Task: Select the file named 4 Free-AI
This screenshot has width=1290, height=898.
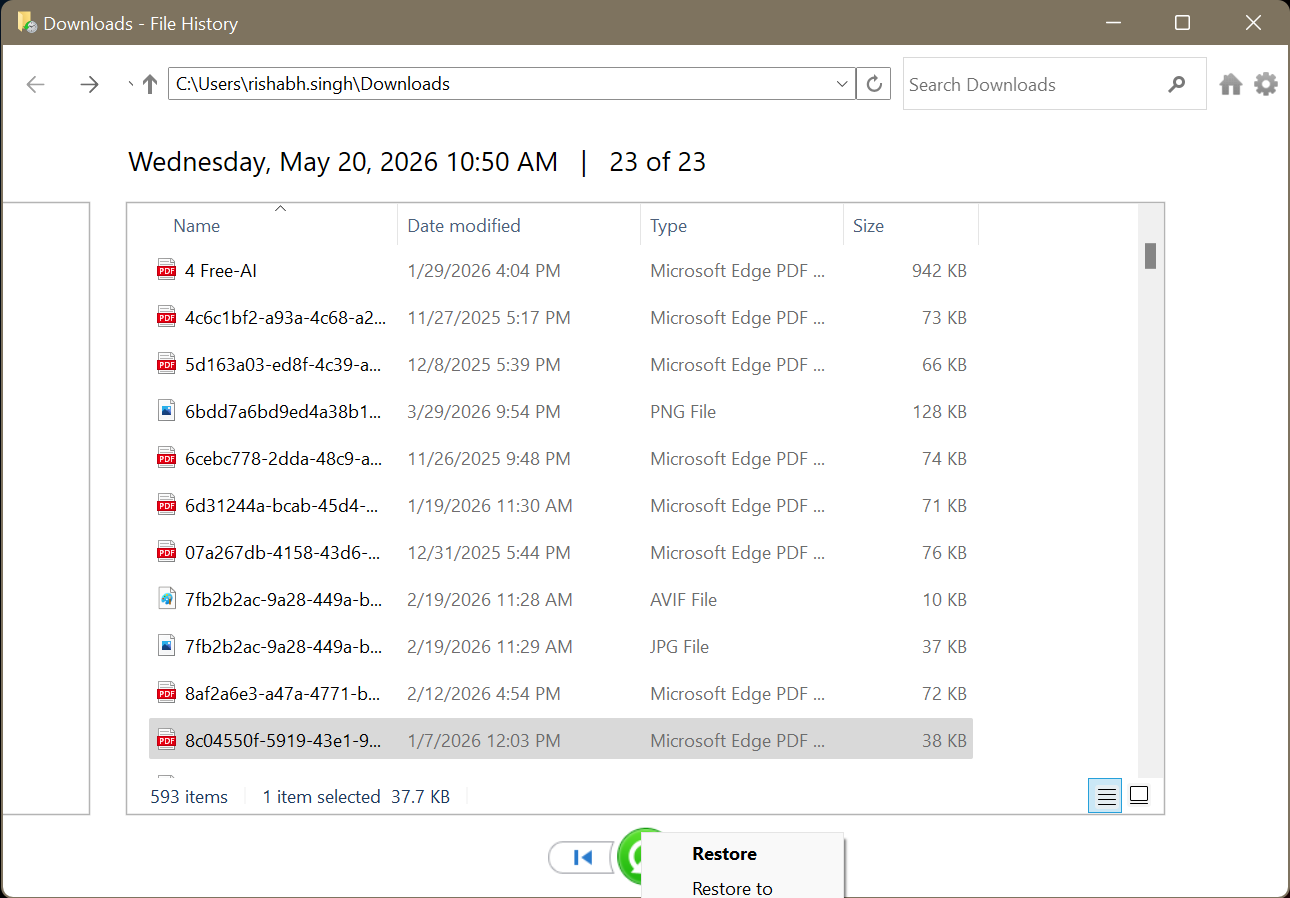Action: click(221, 270)
